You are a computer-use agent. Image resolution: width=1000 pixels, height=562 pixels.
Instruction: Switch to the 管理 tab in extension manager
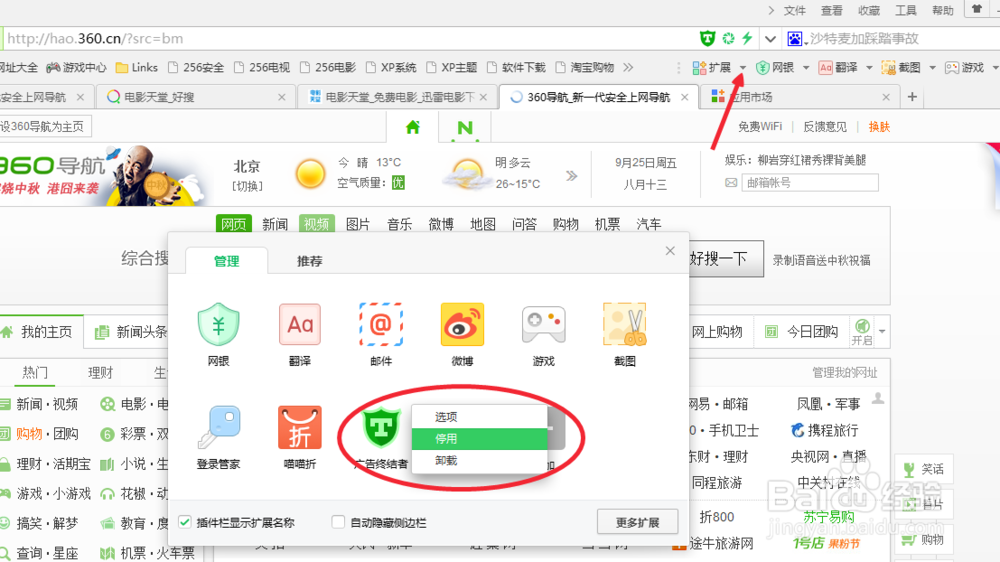coord(226,261)
